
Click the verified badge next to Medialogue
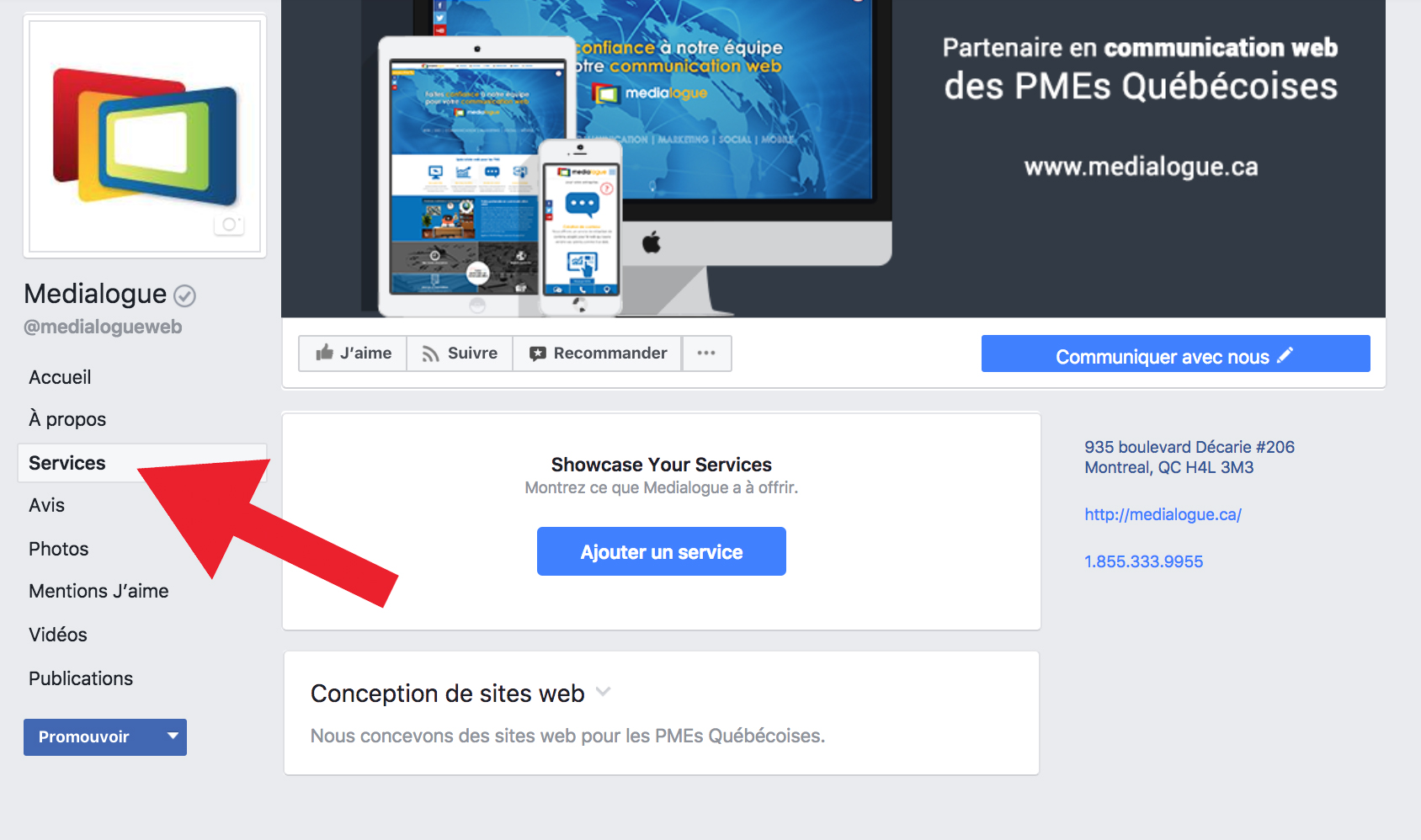coord(184,295)
